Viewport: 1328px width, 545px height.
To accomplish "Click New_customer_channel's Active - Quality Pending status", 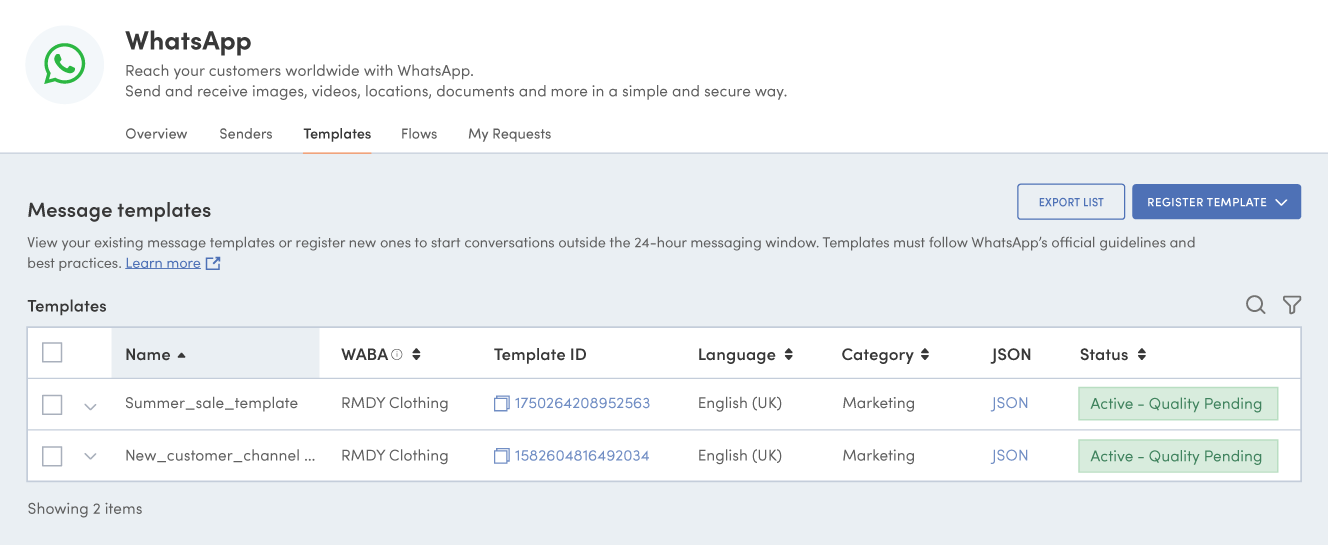I will (1178, 456).
